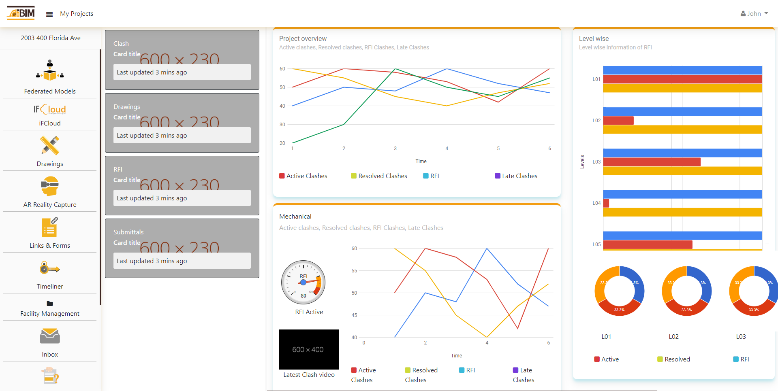Toggle Active Clashes legend in Project overview
Image resolution: width=778 pixels, height=391 pixels.
[303, 176]
